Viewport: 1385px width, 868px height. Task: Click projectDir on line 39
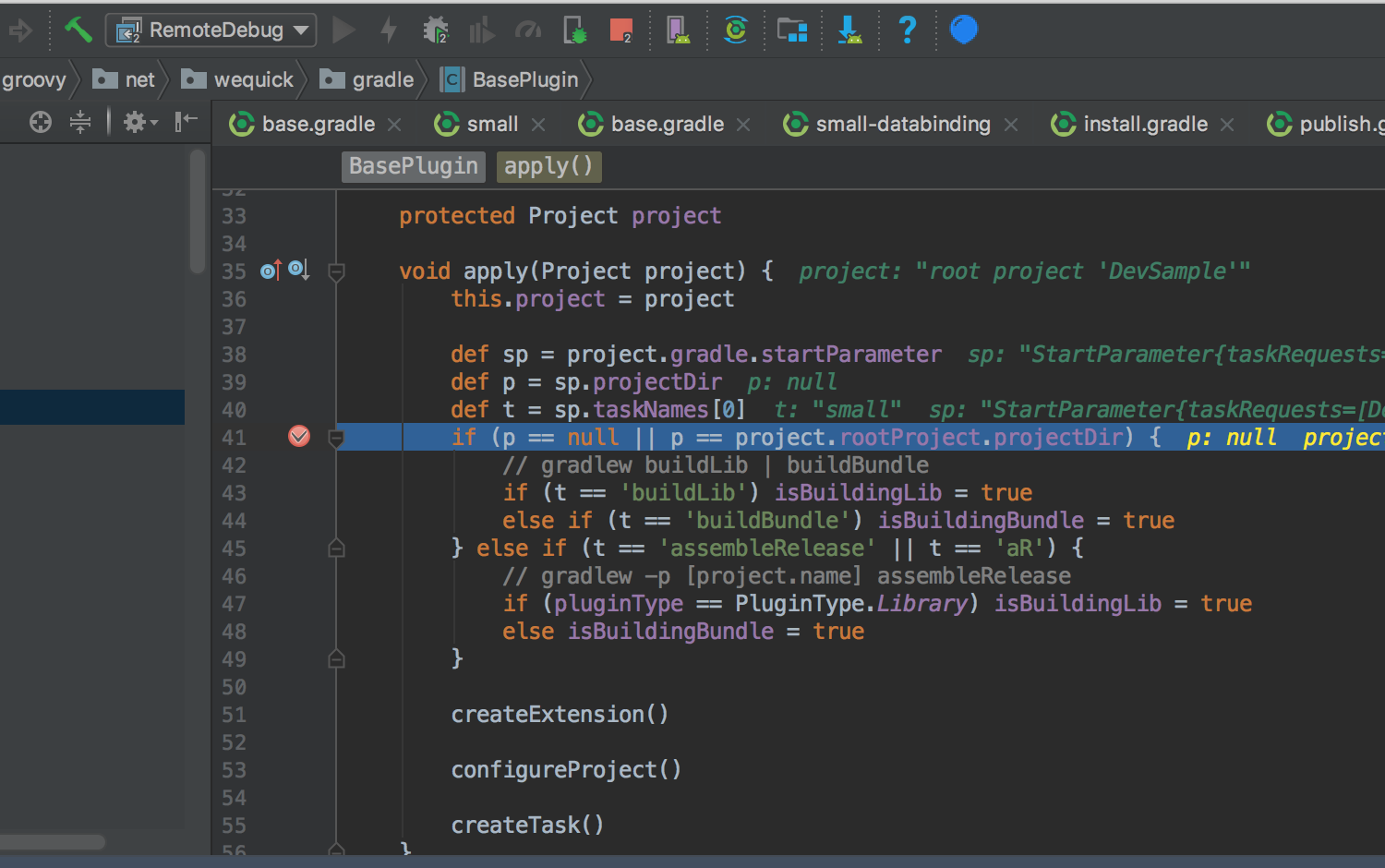656,382
